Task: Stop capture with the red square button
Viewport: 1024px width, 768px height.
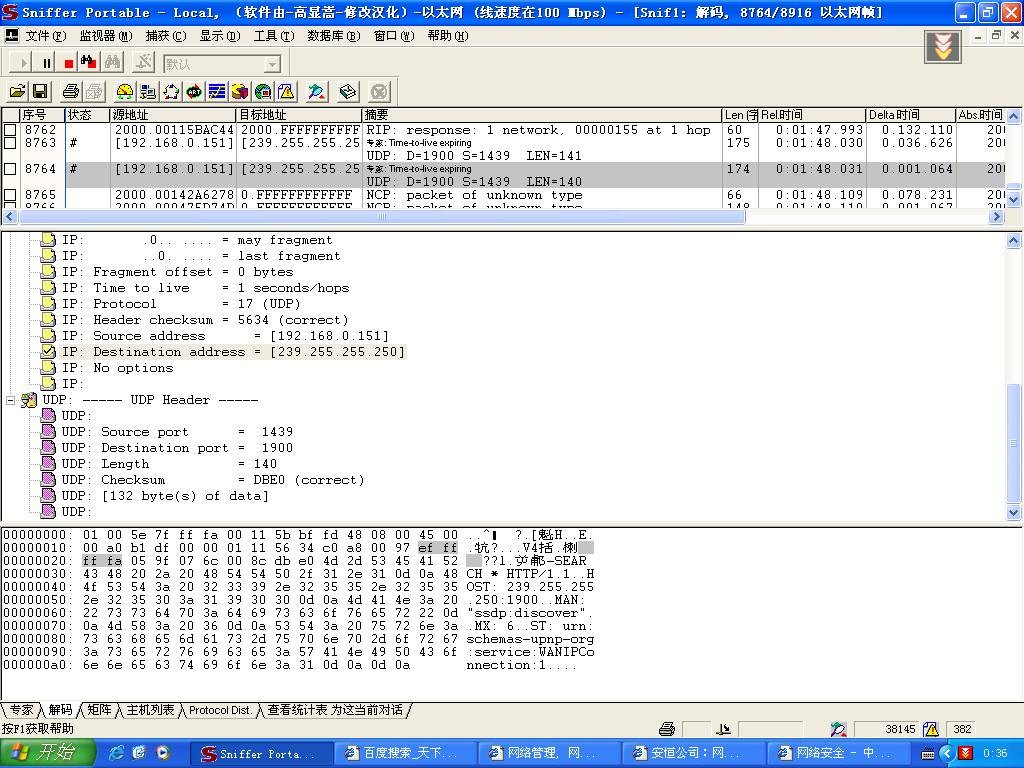Action: 68,63
